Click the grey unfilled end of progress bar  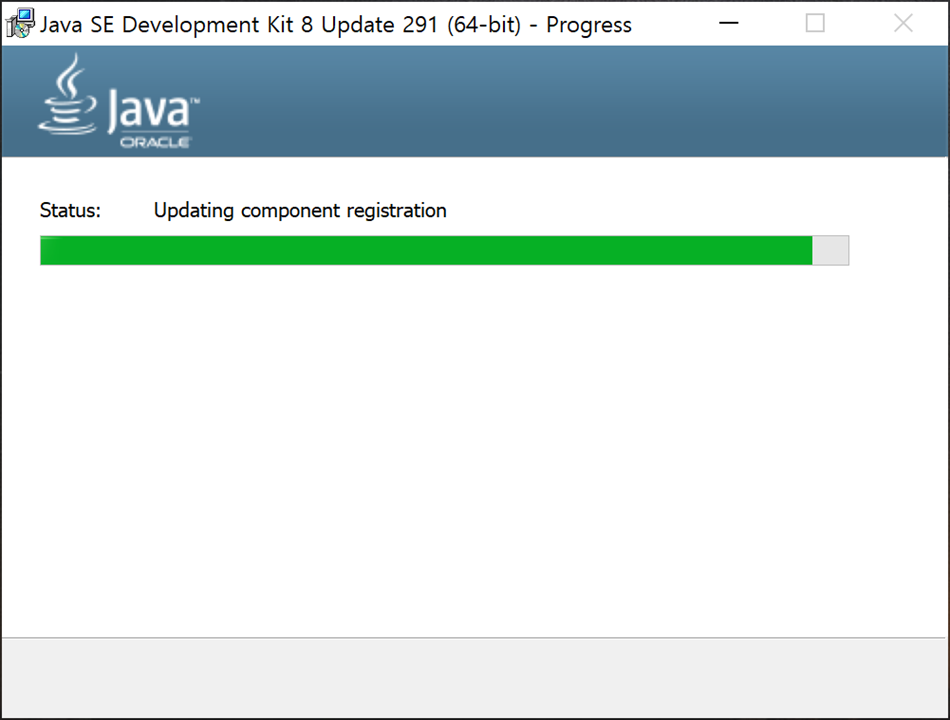point(830,250)
